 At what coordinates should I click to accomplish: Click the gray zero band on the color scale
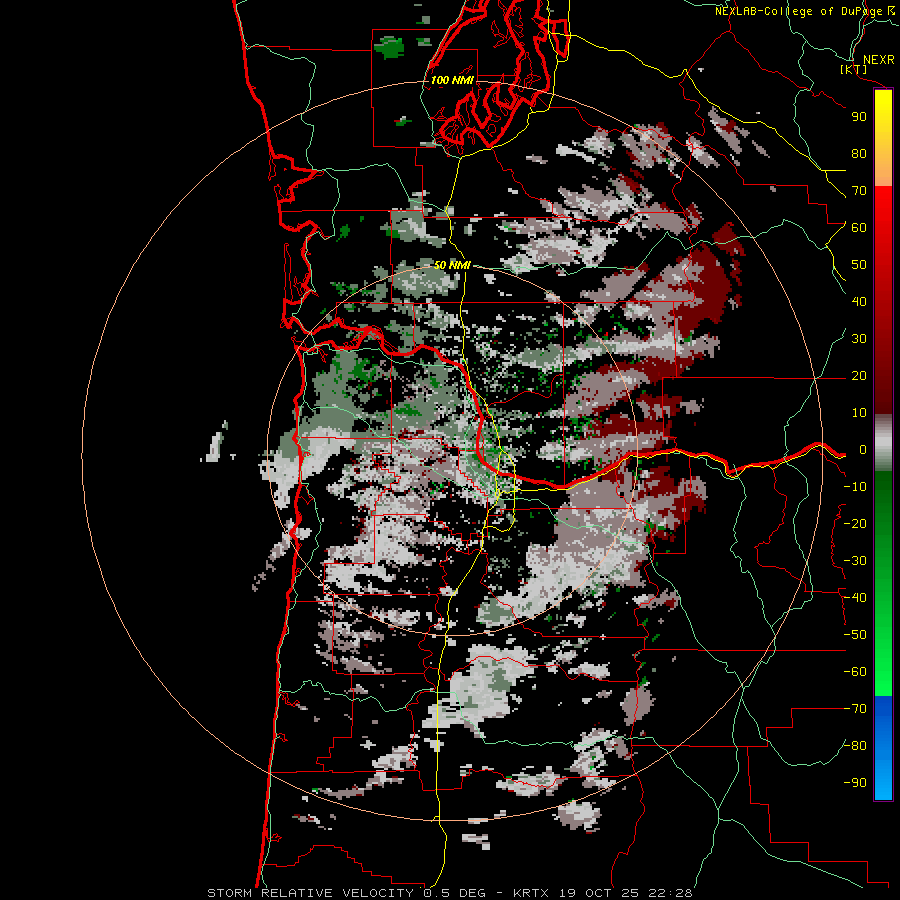[883, 443]
